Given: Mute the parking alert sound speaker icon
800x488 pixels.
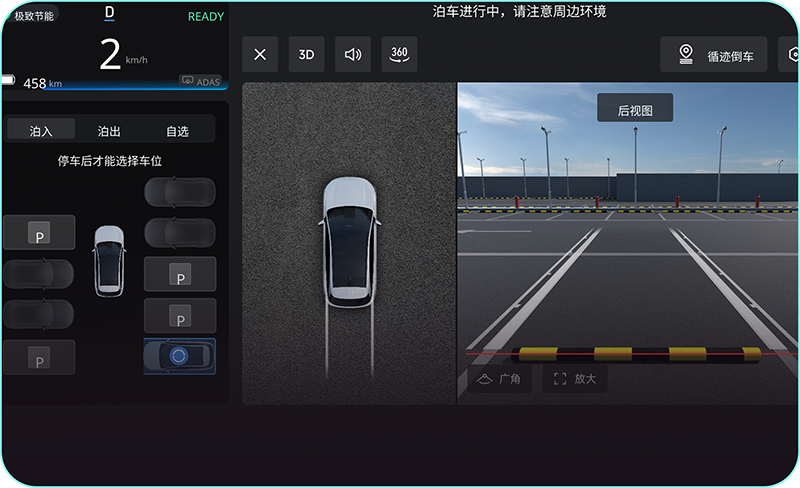Looking at the screenshot, I should 353,55.
